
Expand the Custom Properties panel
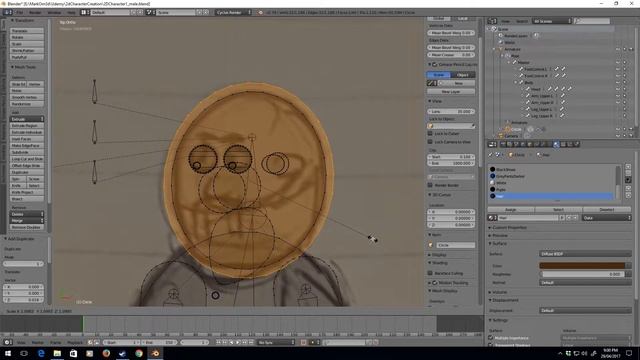click(x=509, y=228)
